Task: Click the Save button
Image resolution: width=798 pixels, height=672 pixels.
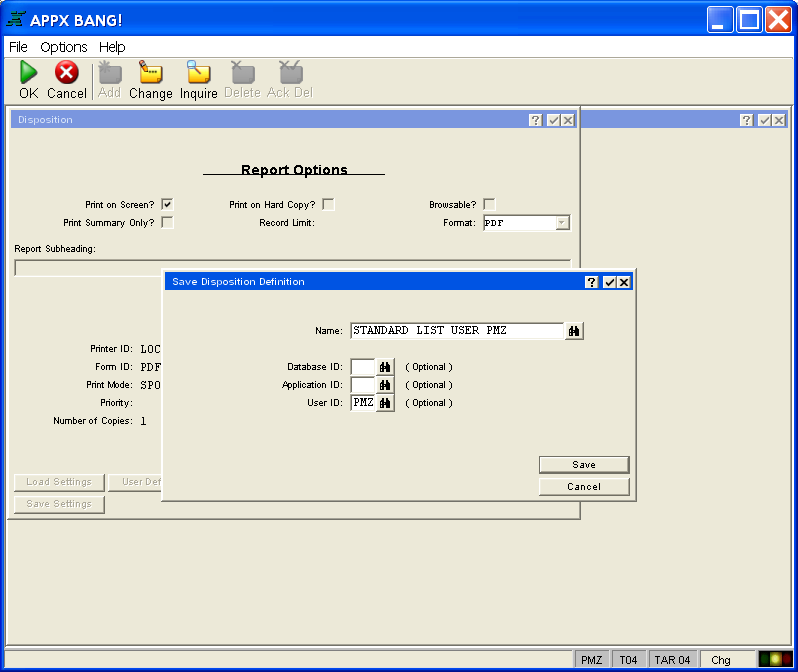Action: coord(584,465)
